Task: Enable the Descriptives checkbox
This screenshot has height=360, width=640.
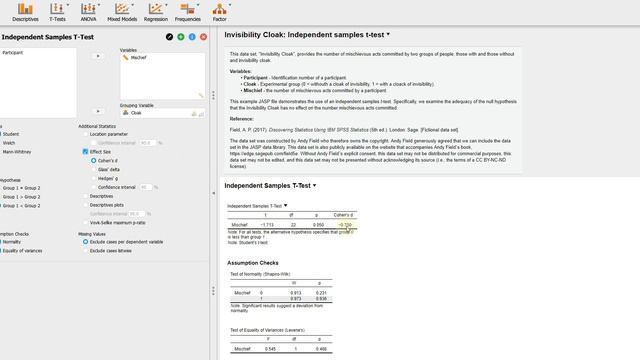Action: (85, 196)
